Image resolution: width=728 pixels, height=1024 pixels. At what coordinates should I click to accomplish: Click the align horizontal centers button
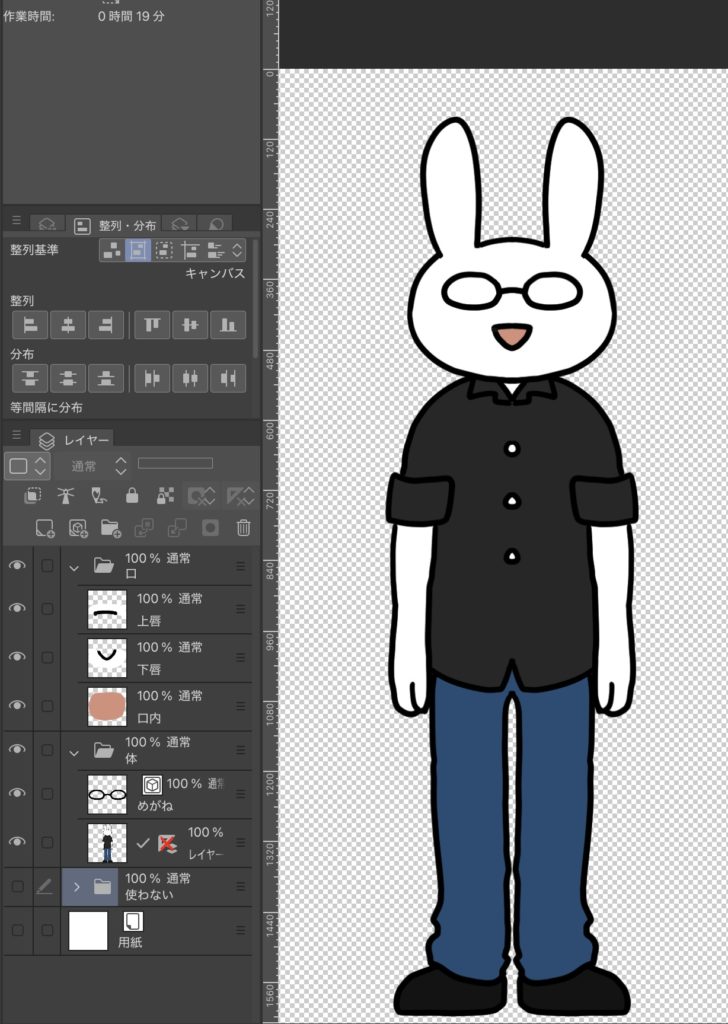68,325
